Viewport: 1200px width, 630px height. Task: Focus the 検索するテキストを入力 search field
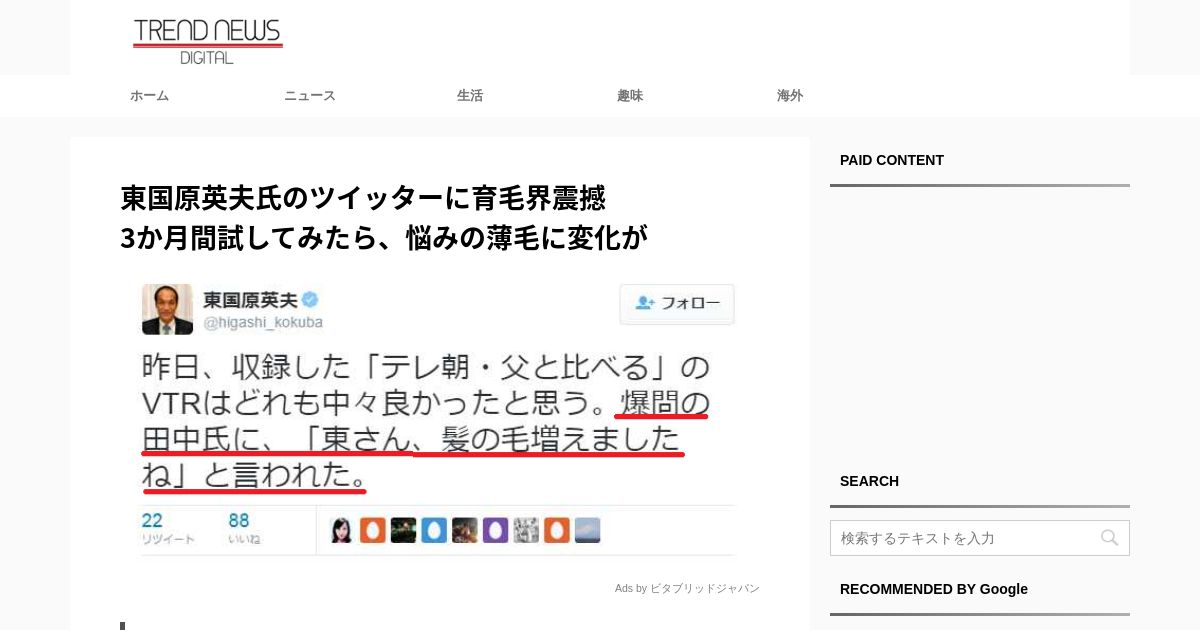click(980, 538)
